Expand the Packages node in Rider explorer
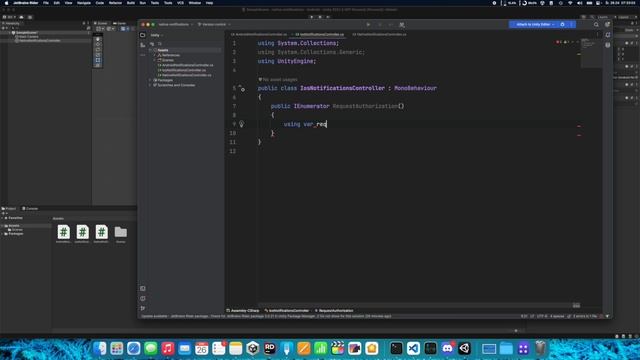 151,80
